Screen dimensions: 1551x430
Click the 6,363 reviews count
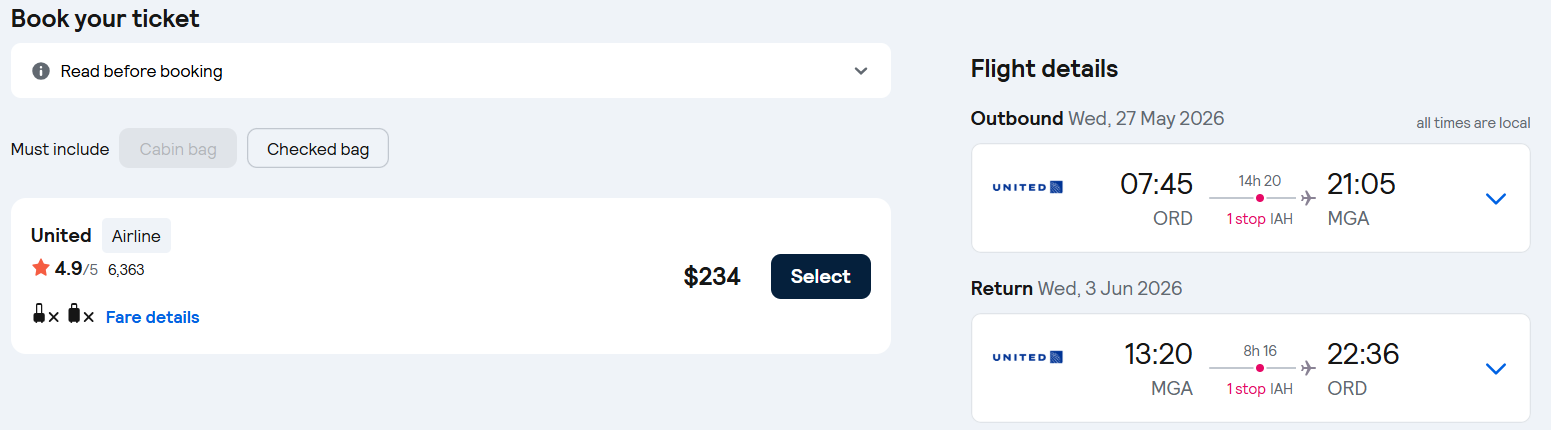[x=126, y=269]
